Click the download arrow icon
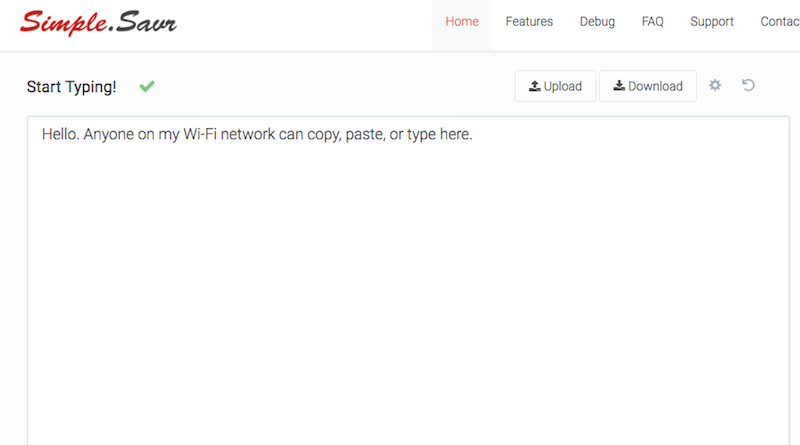 click(619, 86)
